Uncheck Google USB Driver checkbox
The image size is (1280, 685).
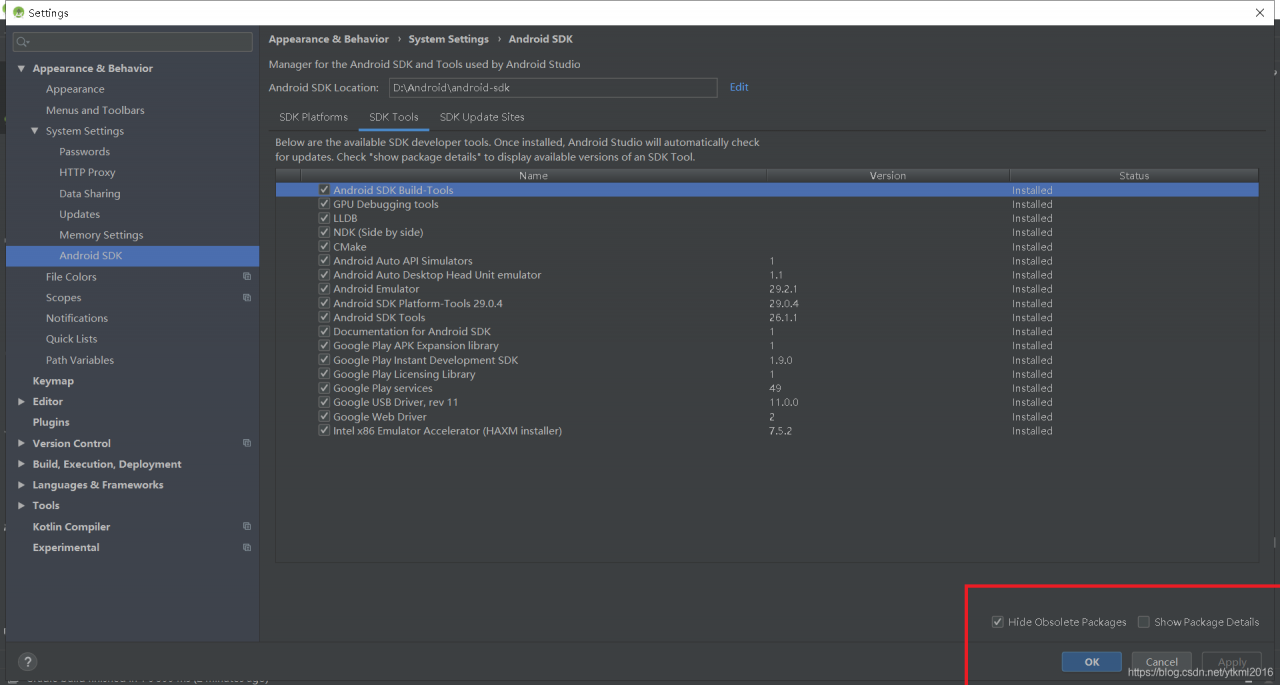[324, 403]
